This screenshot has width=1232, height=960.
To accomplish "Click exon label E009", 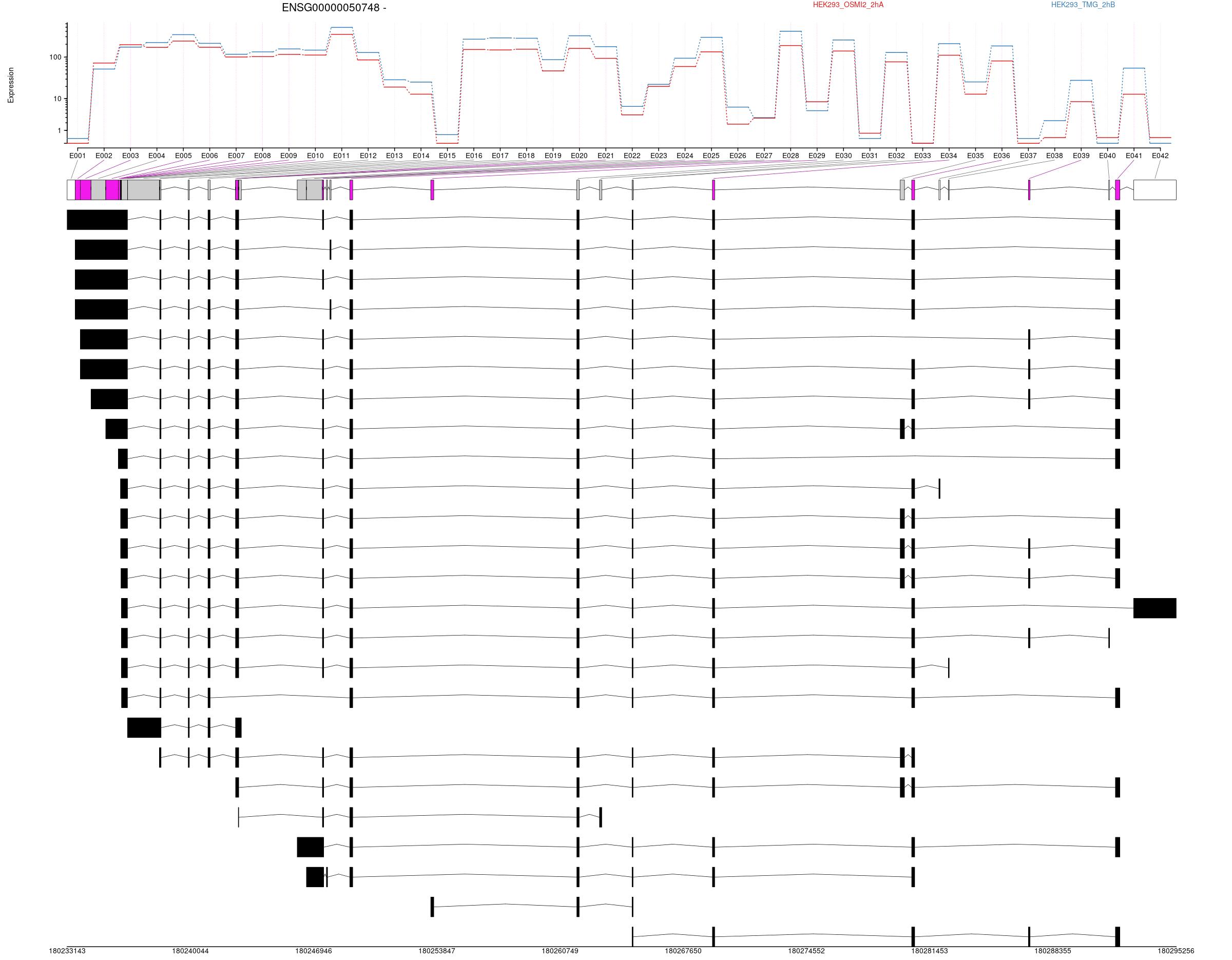I will point(288,156).
